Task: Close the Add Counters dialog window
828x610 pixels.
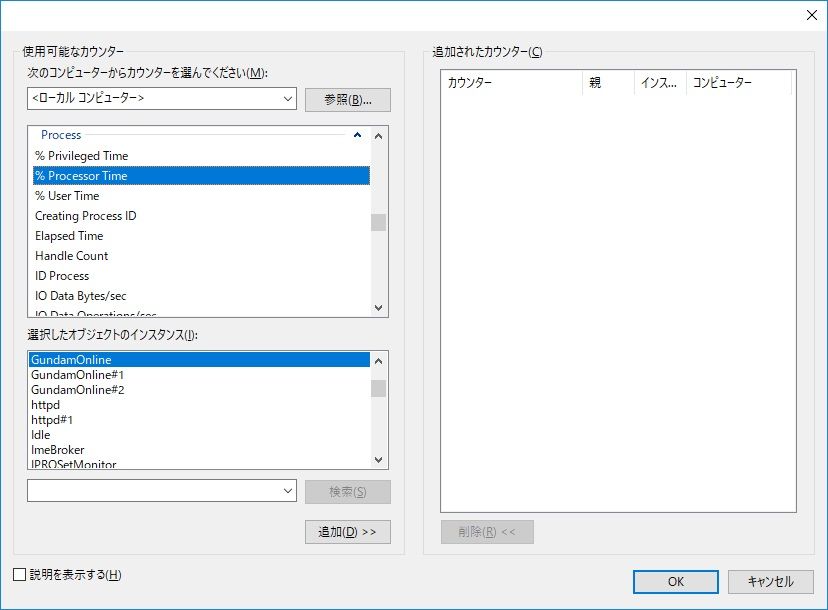Action: point(810,14)
